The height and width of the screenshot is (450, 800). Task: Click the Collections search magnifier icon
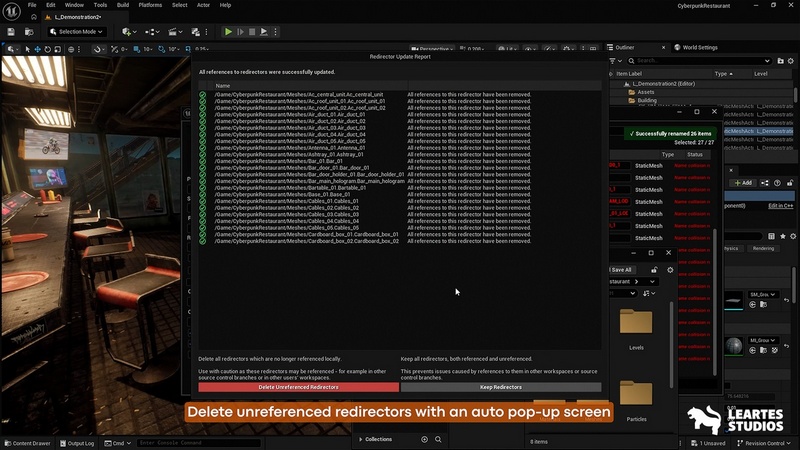click(438, 439)
